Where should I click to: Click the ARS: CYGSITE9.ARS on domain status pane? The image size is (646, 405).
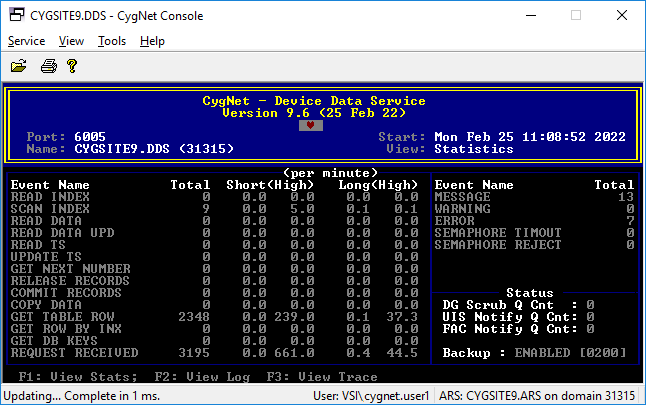(537, 396)
